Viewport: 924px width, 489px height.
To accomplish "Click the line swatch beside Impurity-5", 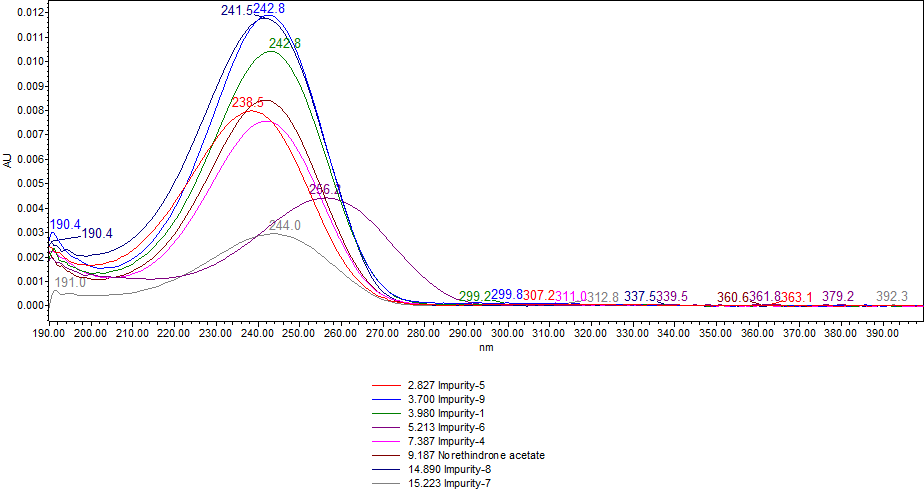I will click(385, 385).
